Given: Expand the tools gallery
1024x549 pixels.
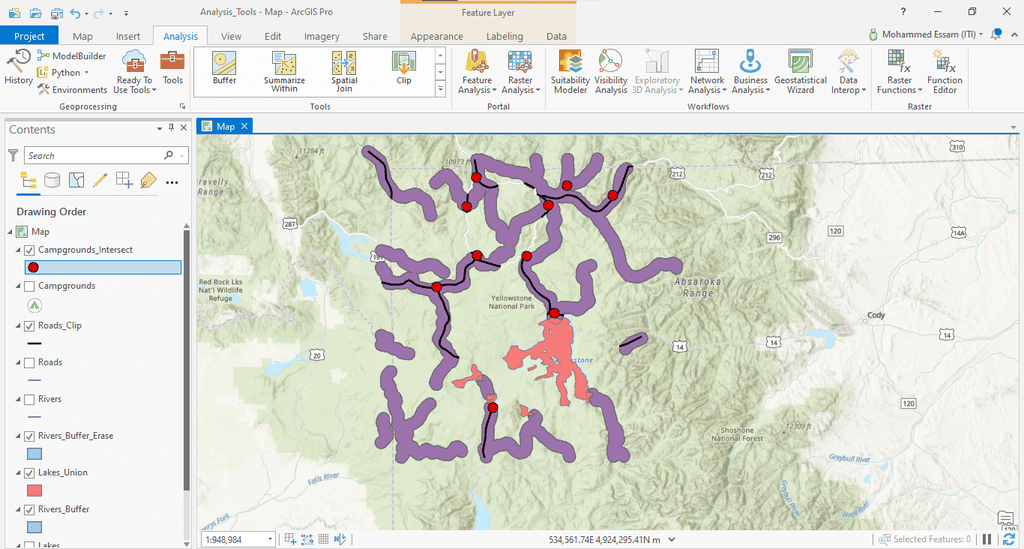Looking at the screenshot, I should (x=440, y=89).
